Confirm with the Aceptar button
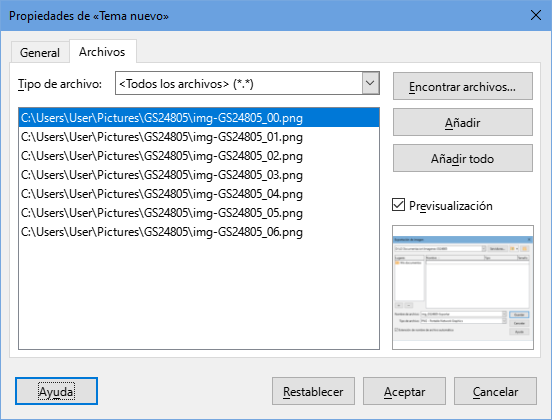The image size is (552, 420). point(404,391)
